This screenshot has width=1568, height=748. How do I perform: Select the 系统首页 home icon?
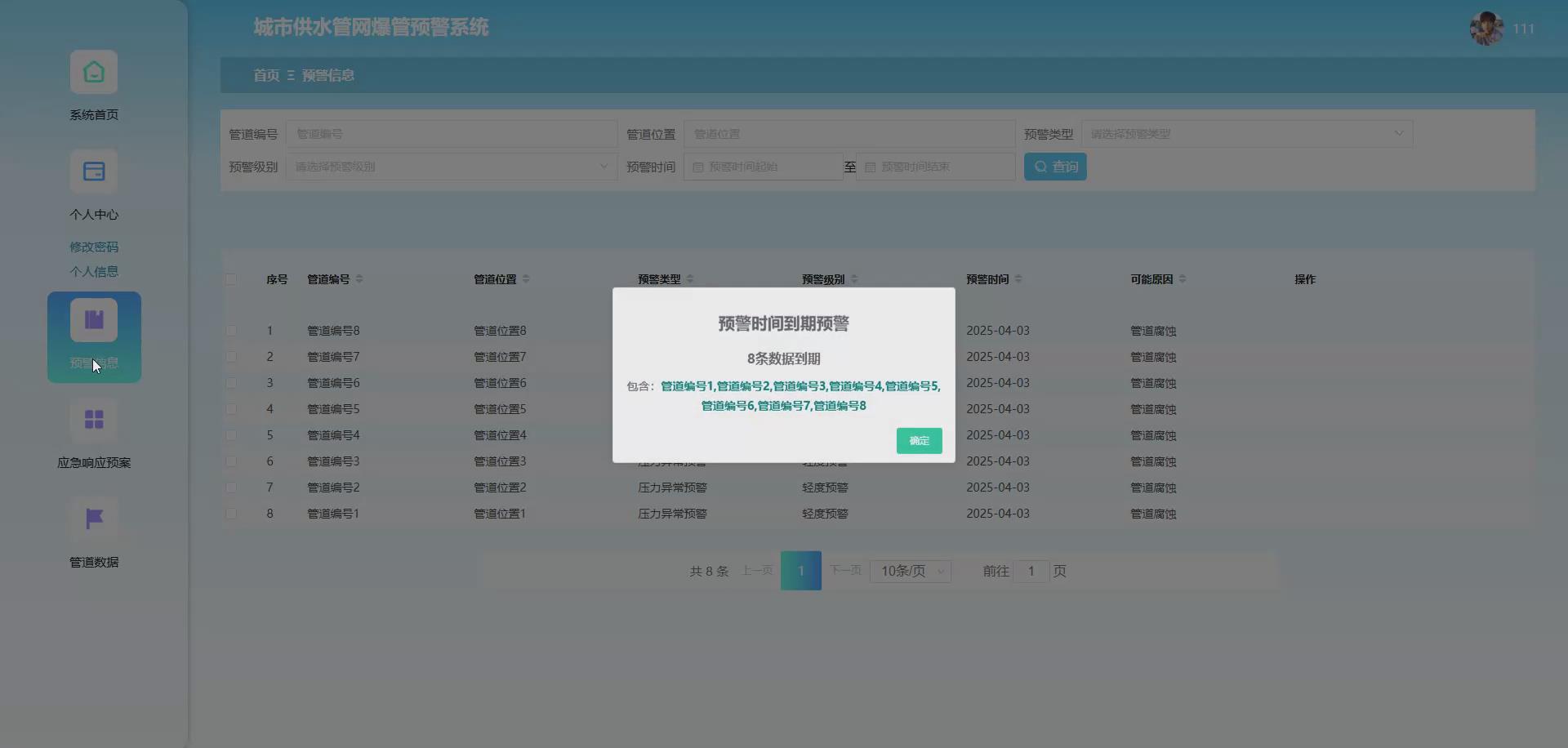click(x=93, y=72)
